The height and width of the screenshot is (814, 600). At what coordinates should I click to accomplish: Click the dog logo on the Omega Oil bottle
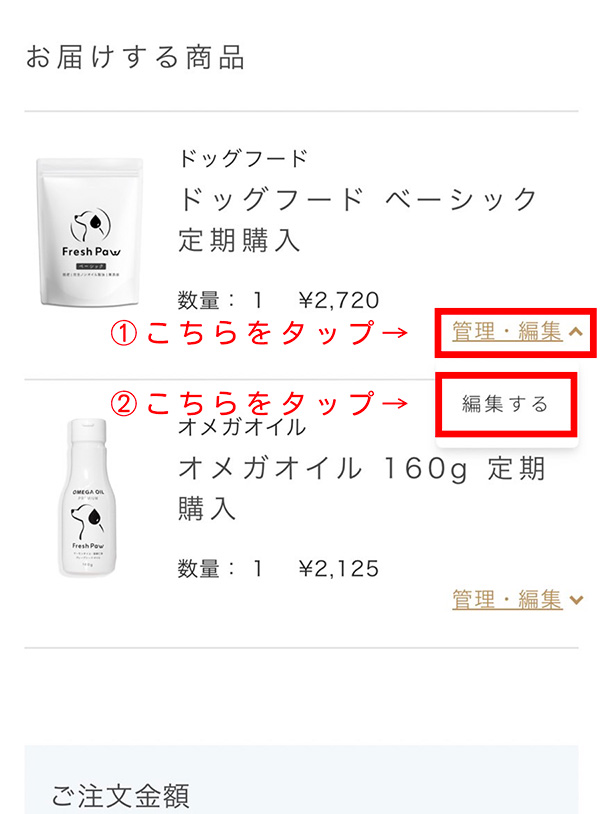click(x=87, y=522)
